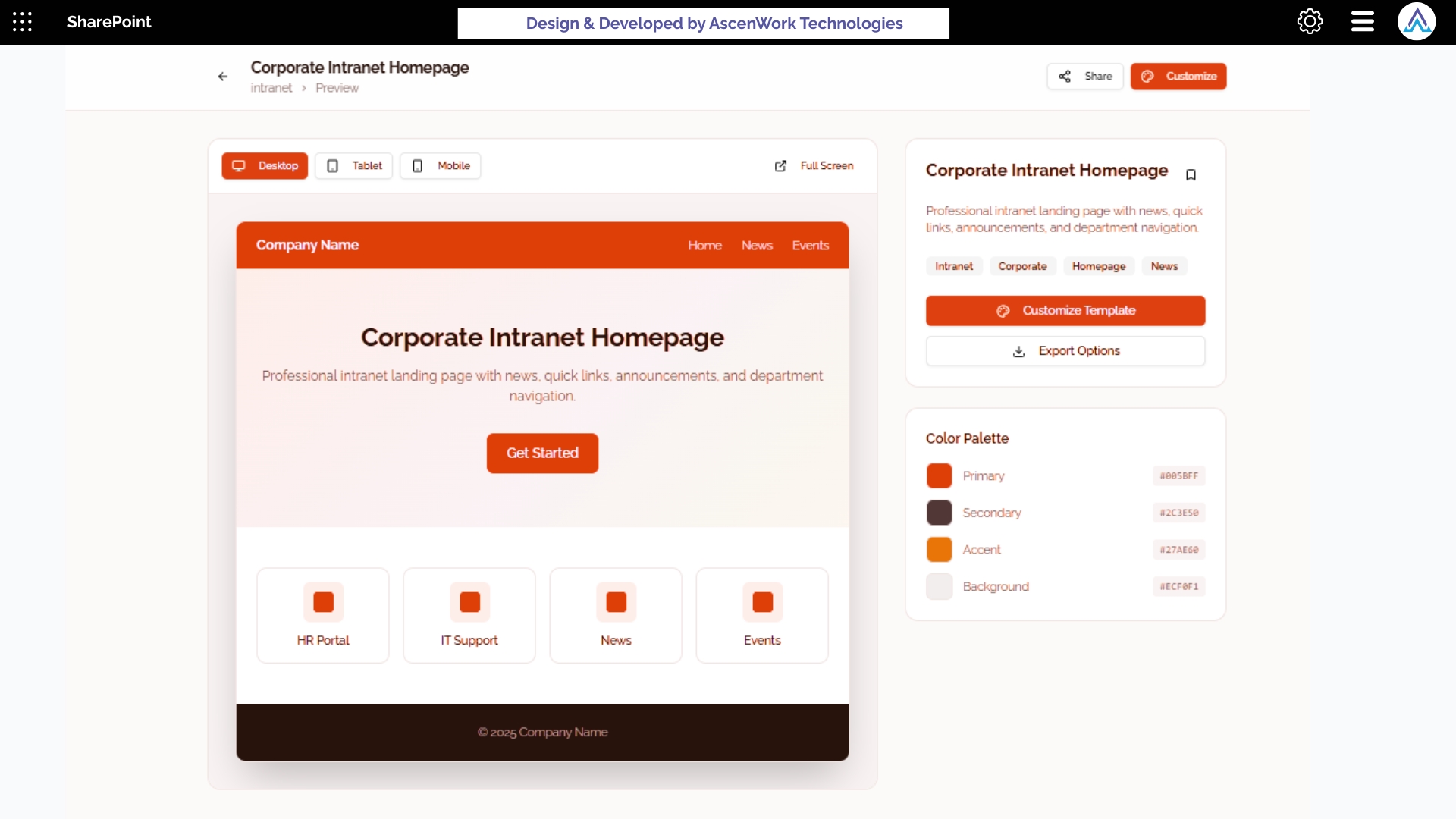Screen dimensions: 1456x819
Task: Bookmark the Corporate Intranet Homepage template
Action: pyautogui.click(x=1191, y=175)
